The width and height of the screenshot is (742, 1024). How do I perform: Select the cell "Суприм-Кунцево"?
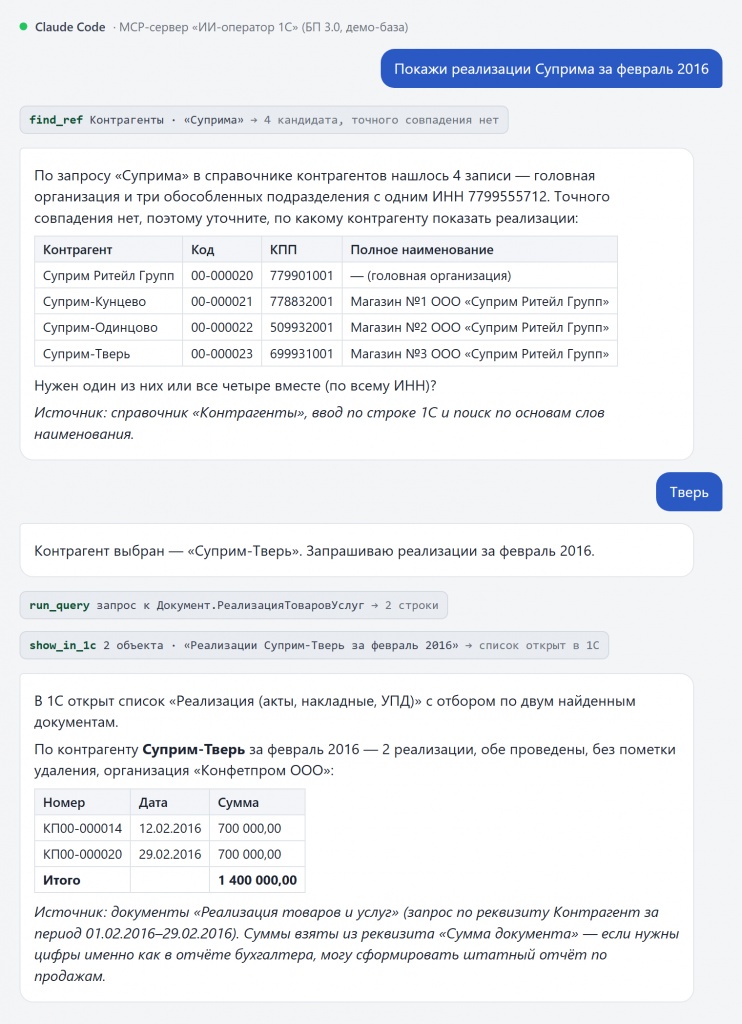pyautogui.click(x=108, y=302)
